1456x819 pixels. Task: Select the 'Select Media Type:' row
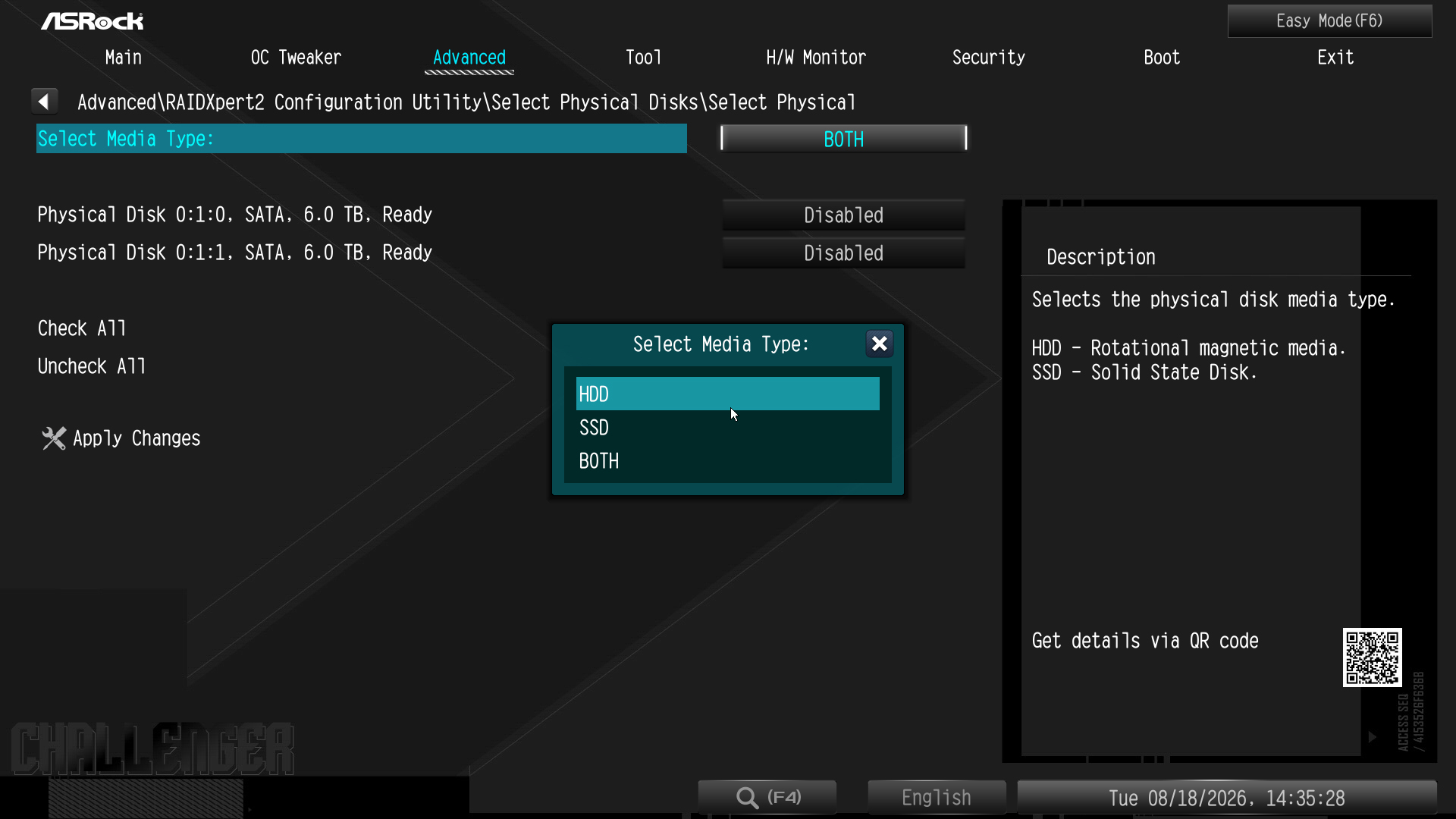coord(362,139)
